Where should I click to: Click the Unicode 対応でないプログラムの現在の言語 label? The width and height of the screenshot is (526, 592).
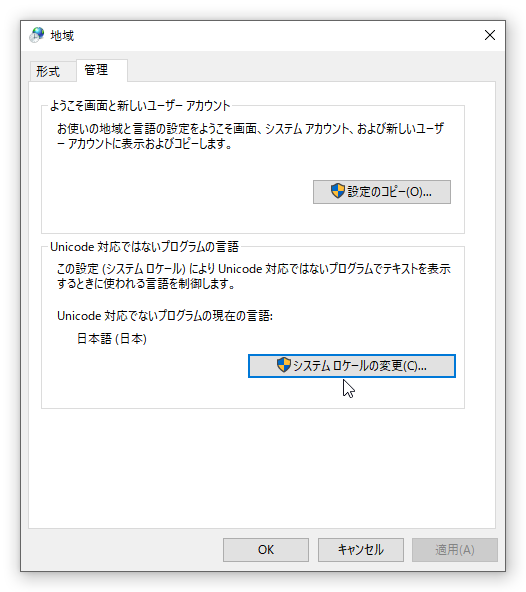(165, 316)
